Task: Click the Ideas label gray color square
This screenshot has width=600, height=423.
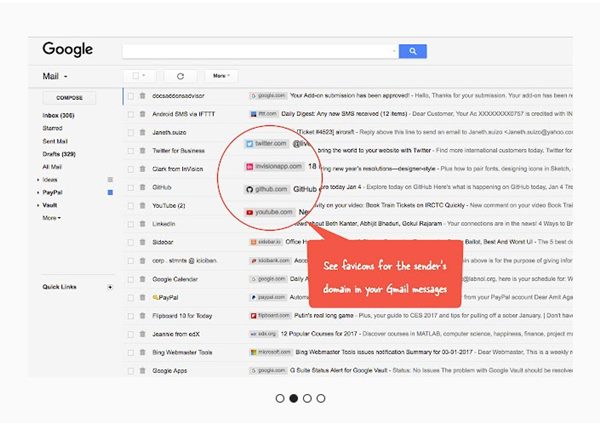Action: pos(110,180)
